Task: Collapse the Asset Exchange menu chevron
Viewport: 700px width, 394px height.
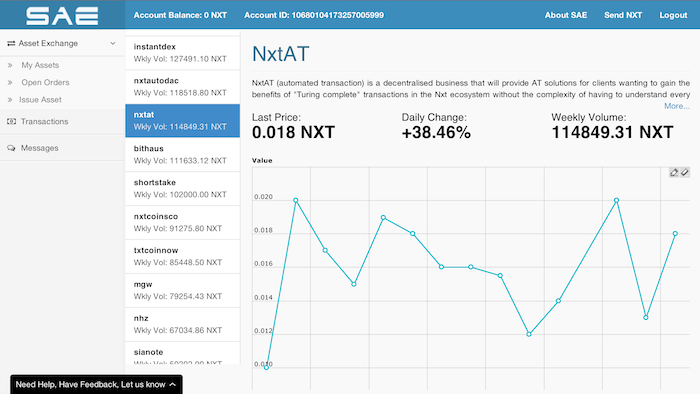Action: click(112, 43)
